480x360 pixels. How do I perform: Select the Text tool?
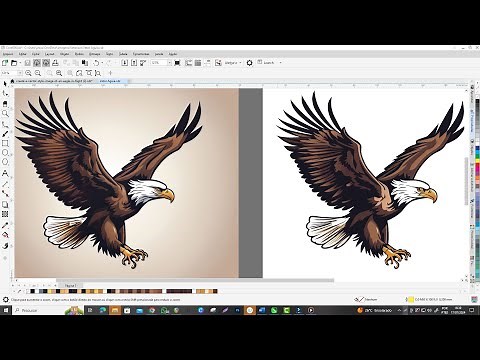coord(5,173)
